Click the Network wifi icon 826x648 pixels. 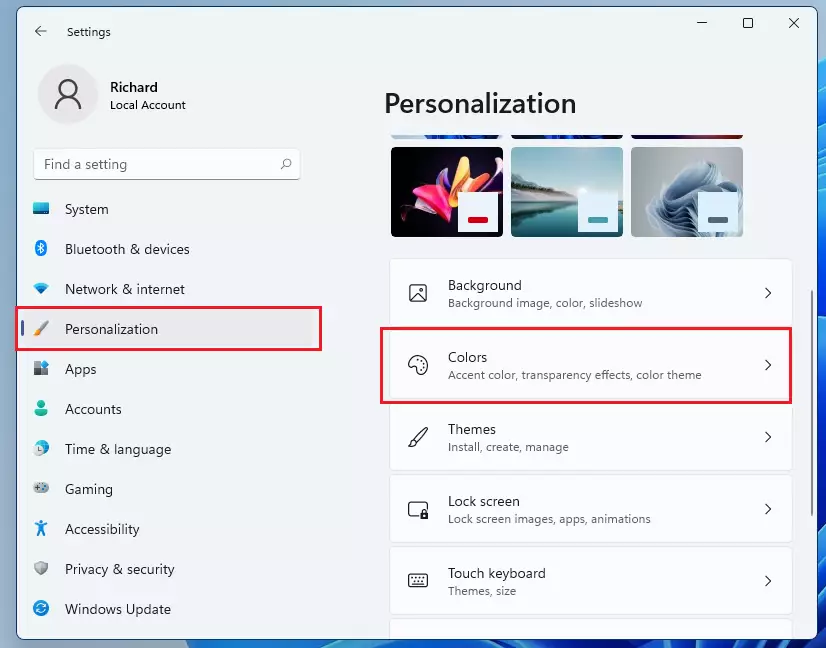tap(41, 289)
